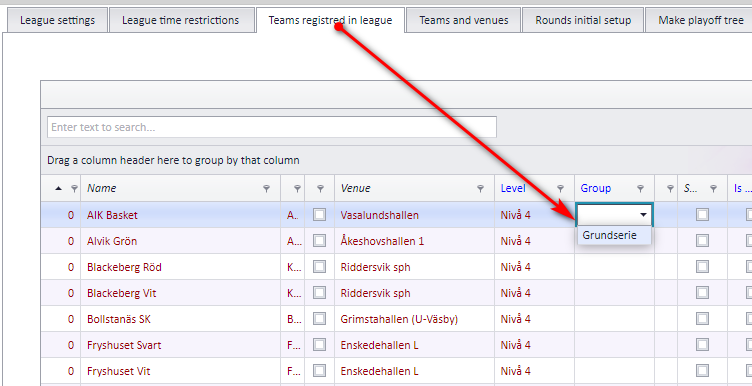Screen dimensions: 752x386
Task: Open filter icon in Level column header
Action: click(560, 189)
